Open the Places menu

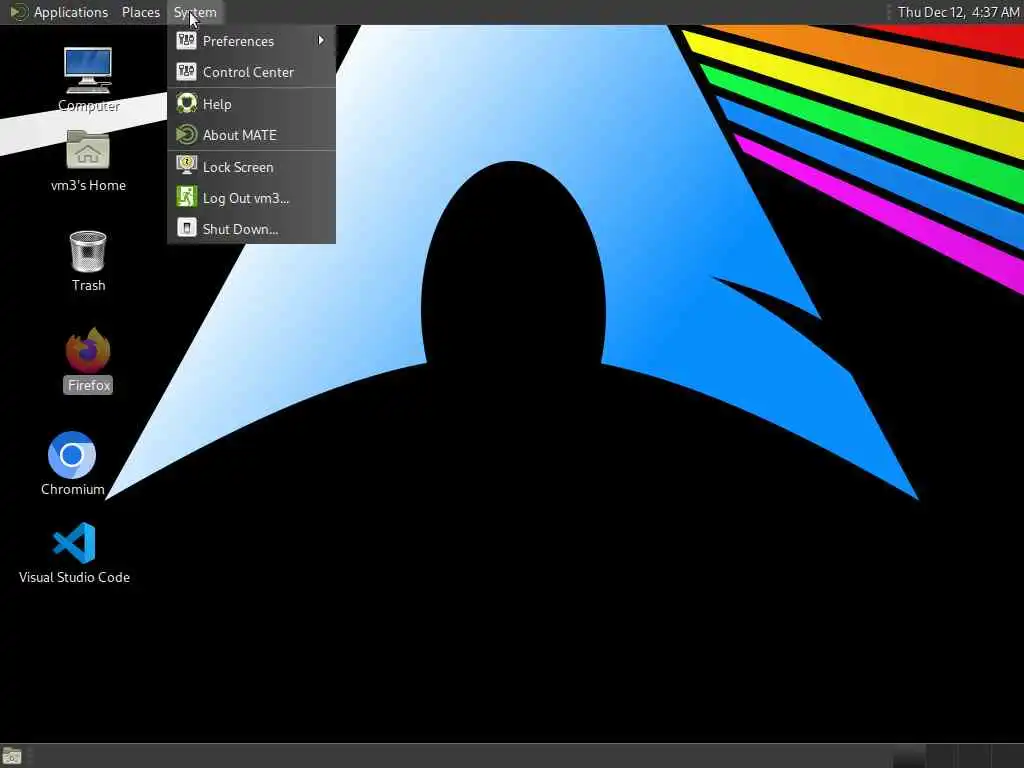(140, 12)
